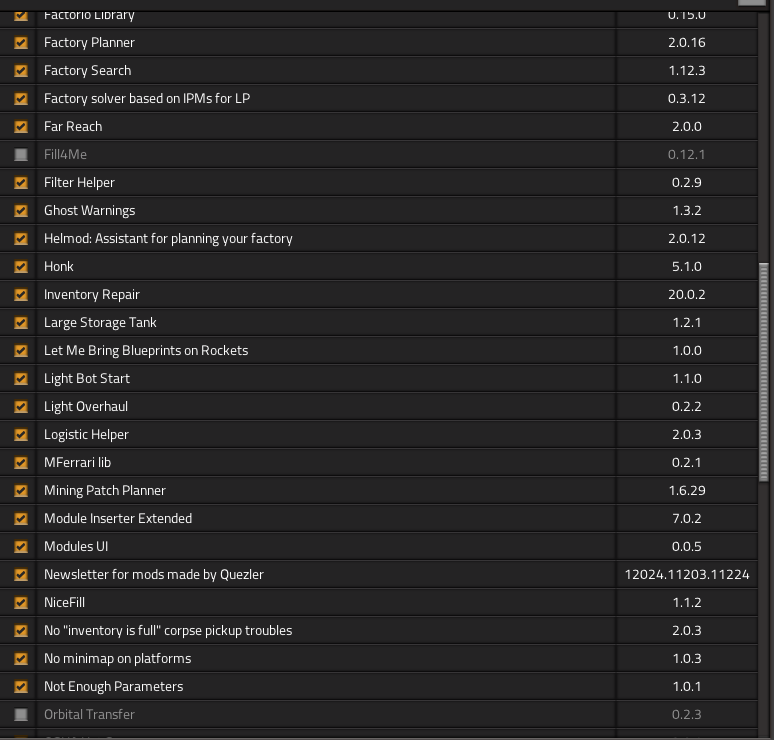Image resolution: width=774 pixels, height=740 pixels.
Task: Click version 20.0.2 of Inventory Repair
Action: (x=687, y=295)
